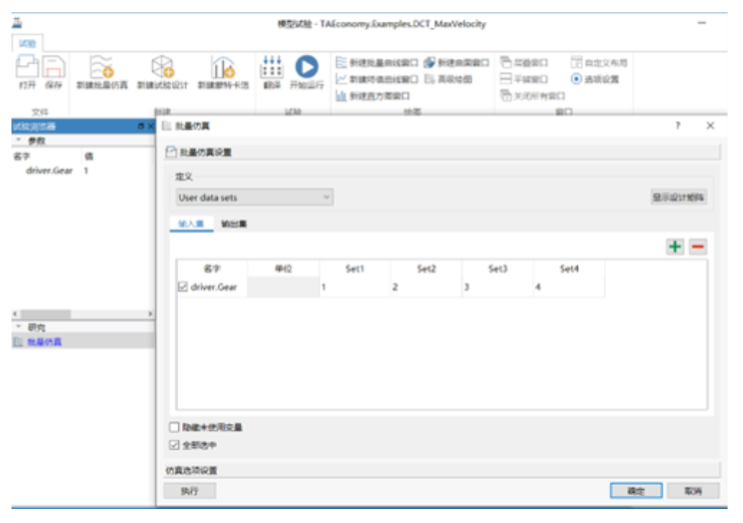
Task: Expand the simulation options section (仿真选项设置)
Action: click(442, 470)
